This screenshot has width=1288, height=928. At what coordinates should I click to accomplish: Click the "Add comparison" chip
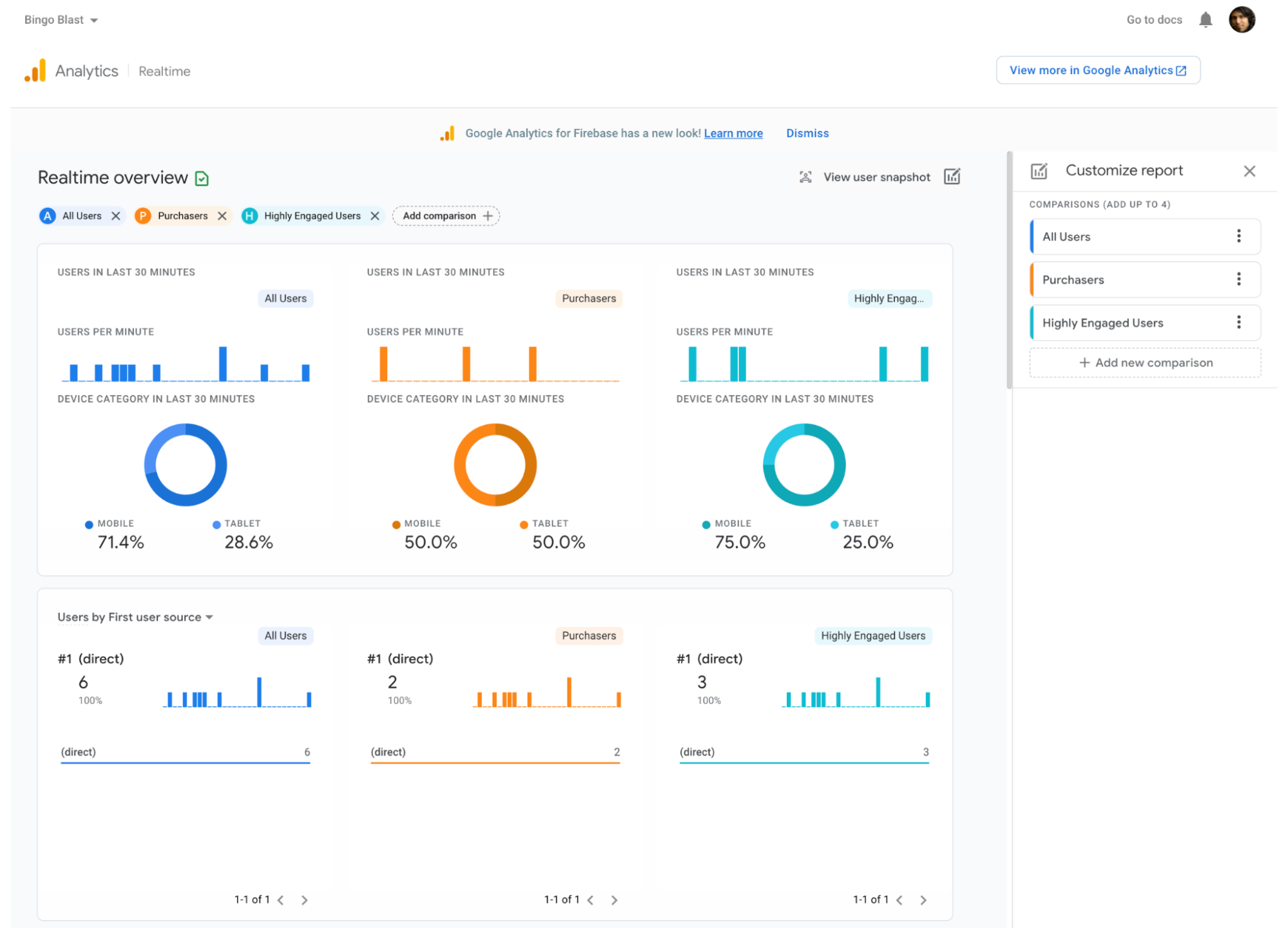point(446,216)
